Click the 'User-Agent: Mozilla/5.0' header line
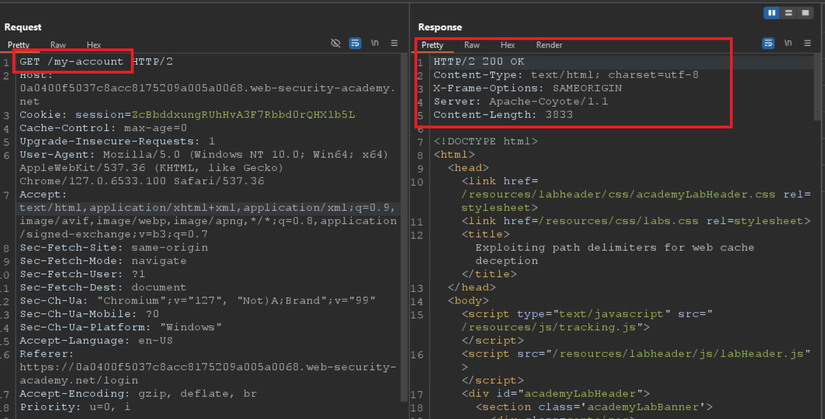Screen dimensions: 825x419 click(204, 155)
